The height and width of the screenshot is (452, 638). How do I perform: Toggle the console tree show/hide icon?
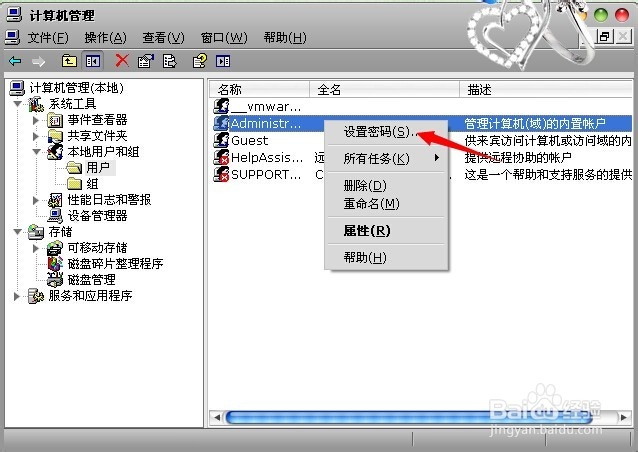[92, 61]
